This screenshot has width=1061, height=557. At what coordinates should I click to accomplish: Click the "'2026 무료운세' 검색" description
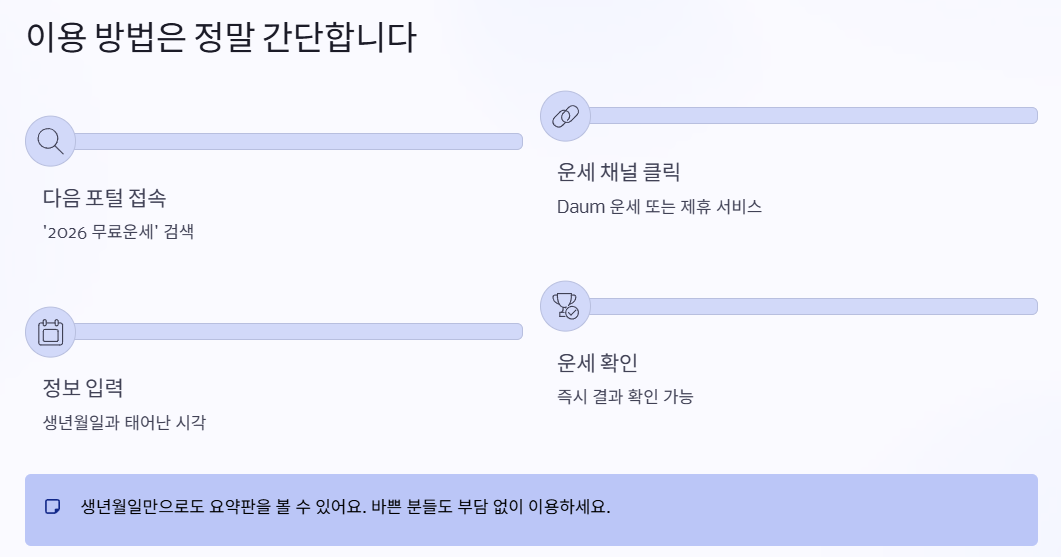coord(118,232)
